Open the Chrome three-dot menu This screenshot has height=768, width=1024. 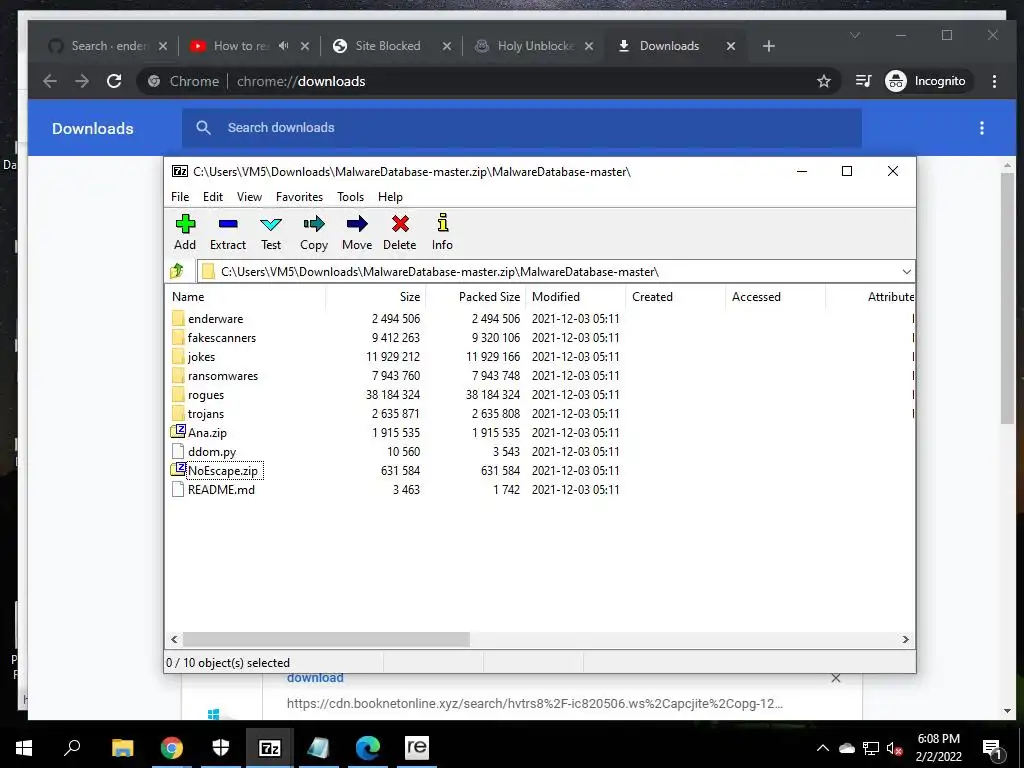[994, 81]
